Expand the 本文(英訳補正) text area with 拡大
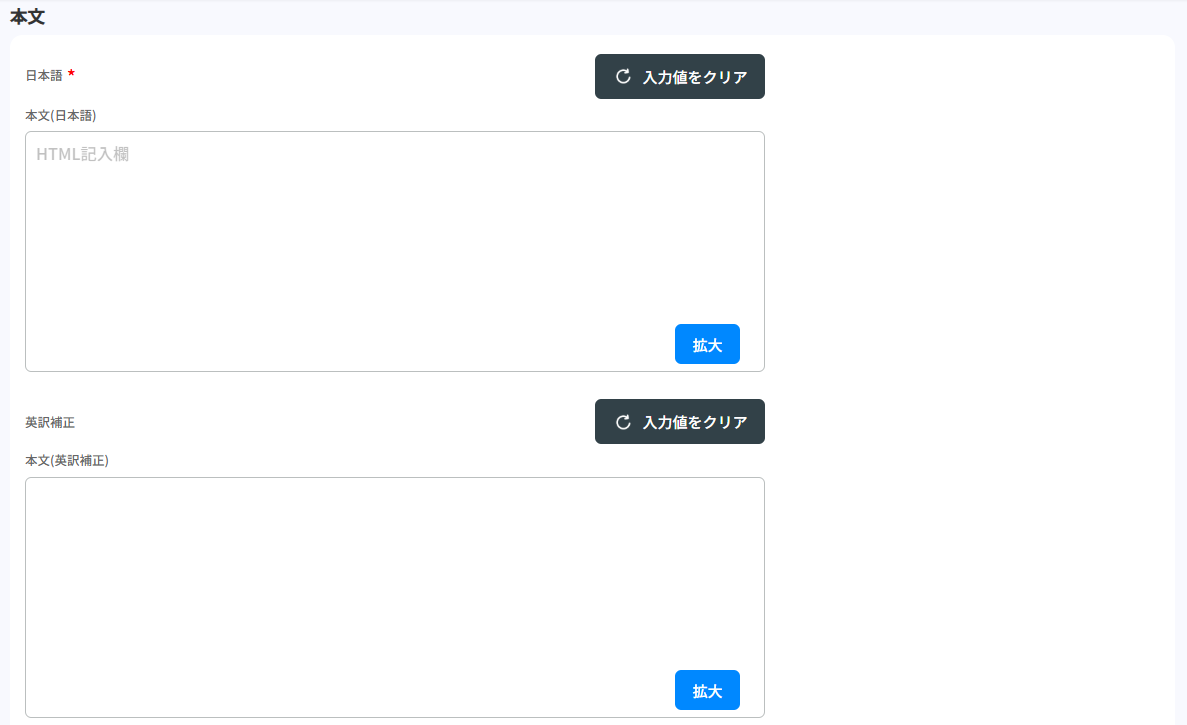Screen dimensions: 1187x725 (707, 690)
